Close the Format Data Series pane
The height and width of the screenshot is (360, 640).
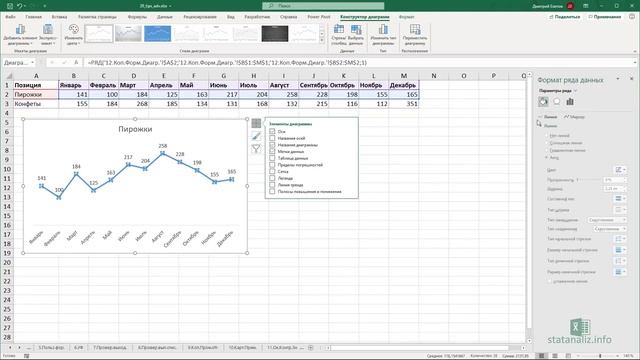[631, 78]
